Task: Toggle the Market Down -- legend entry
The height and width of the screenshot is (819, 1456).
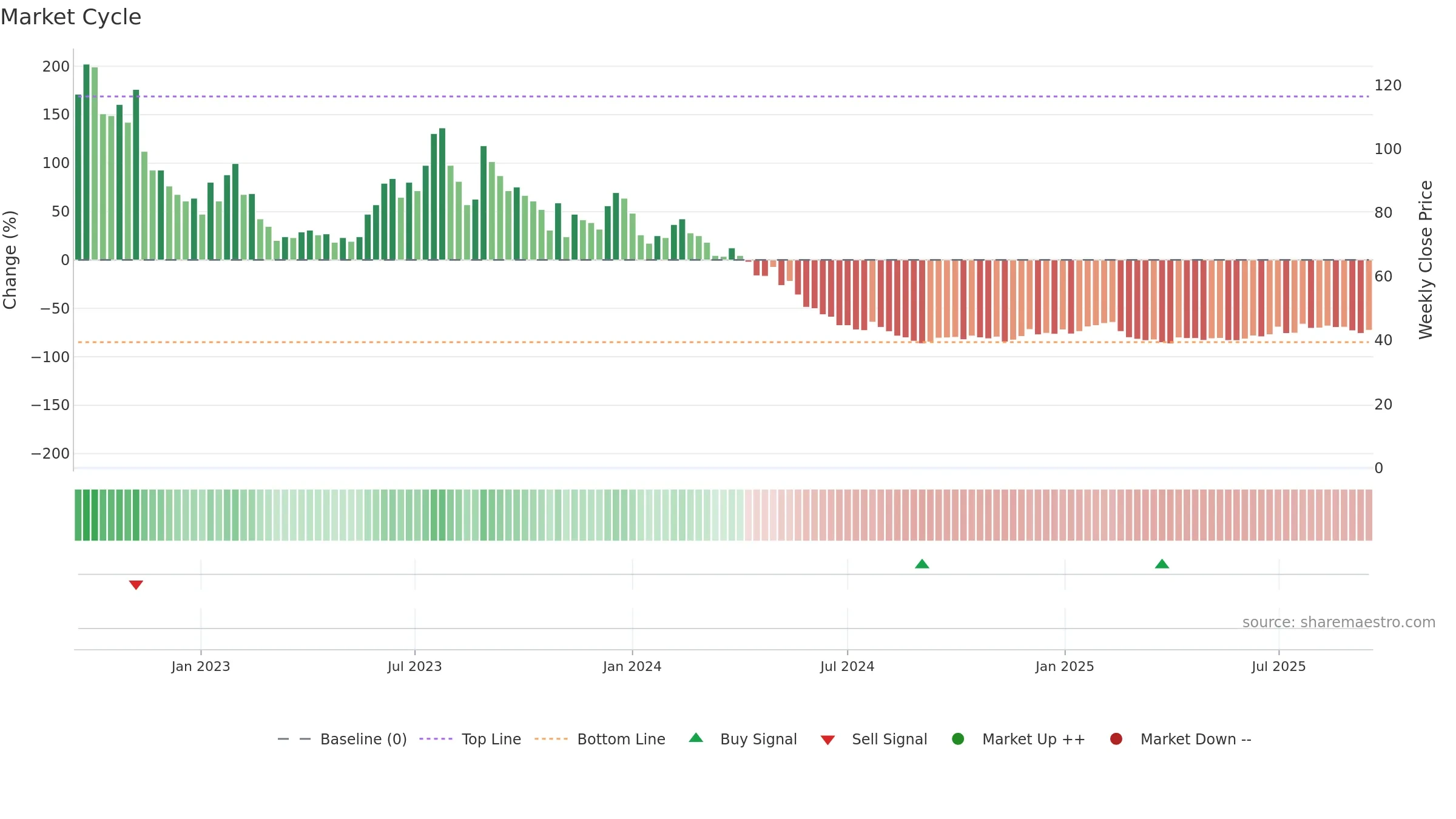Action: click(x=1181, y=739)
